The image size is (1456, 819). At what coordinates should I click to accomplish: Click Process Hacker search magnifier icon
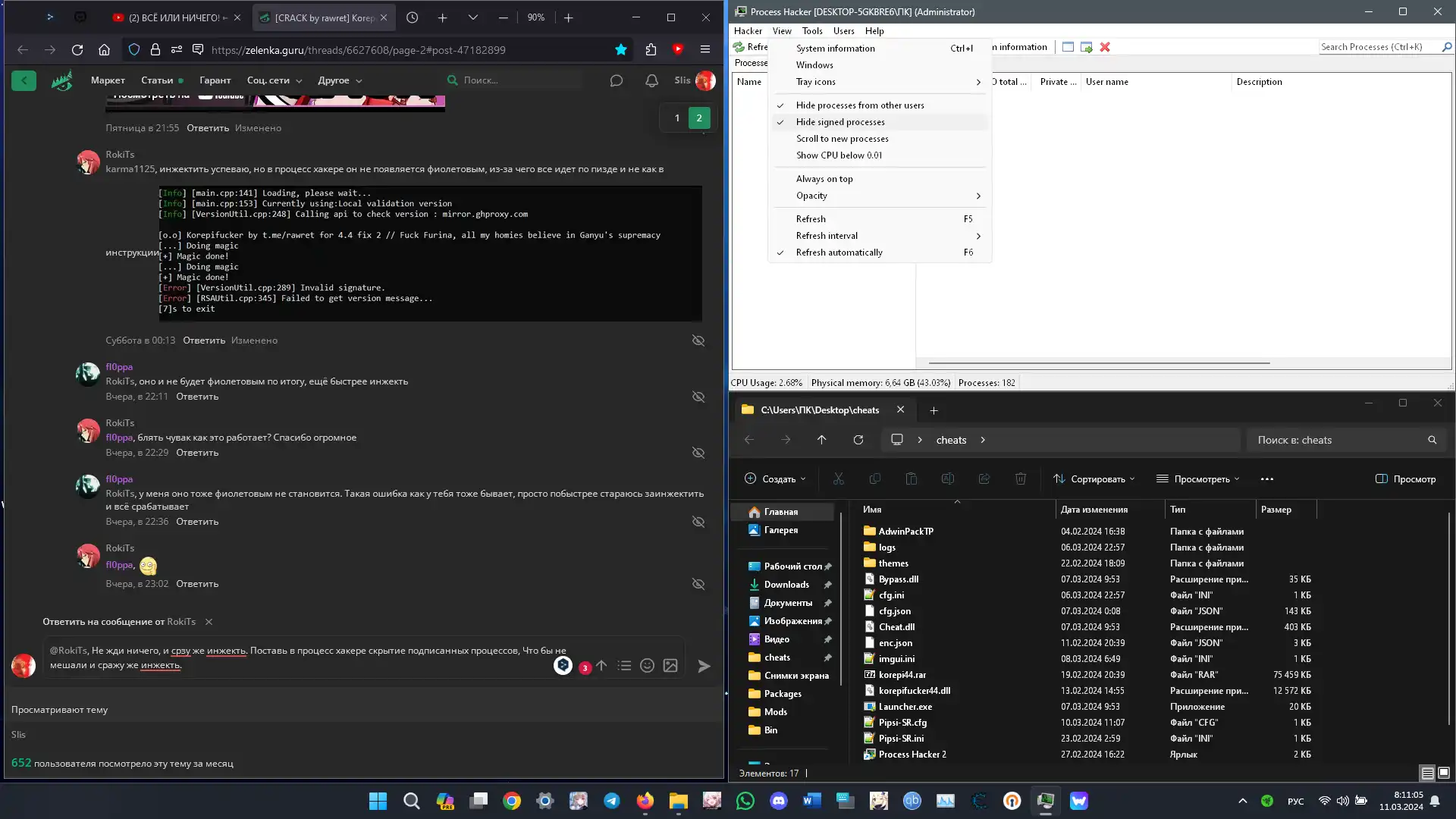[x=1447, y=47]
